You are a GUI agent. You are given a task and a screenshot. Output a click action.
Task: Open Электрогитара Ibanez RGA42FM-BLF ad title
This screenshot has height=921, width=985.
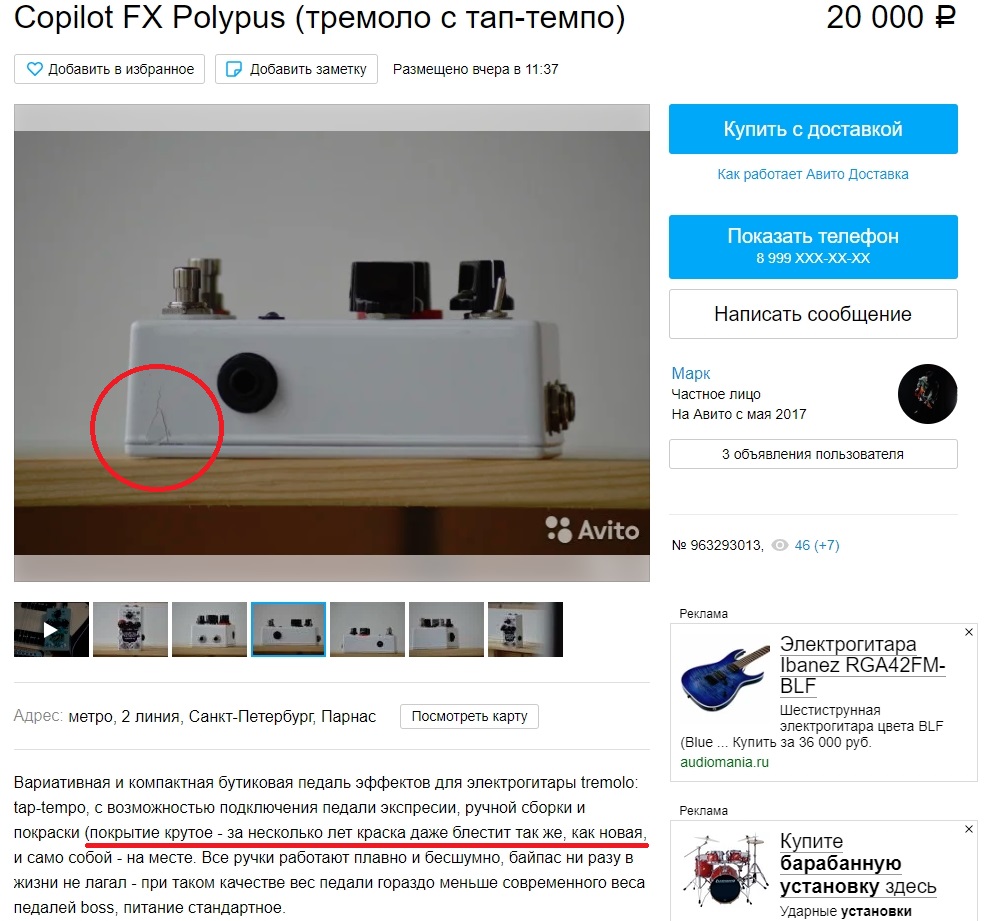[x=863, y=665]
